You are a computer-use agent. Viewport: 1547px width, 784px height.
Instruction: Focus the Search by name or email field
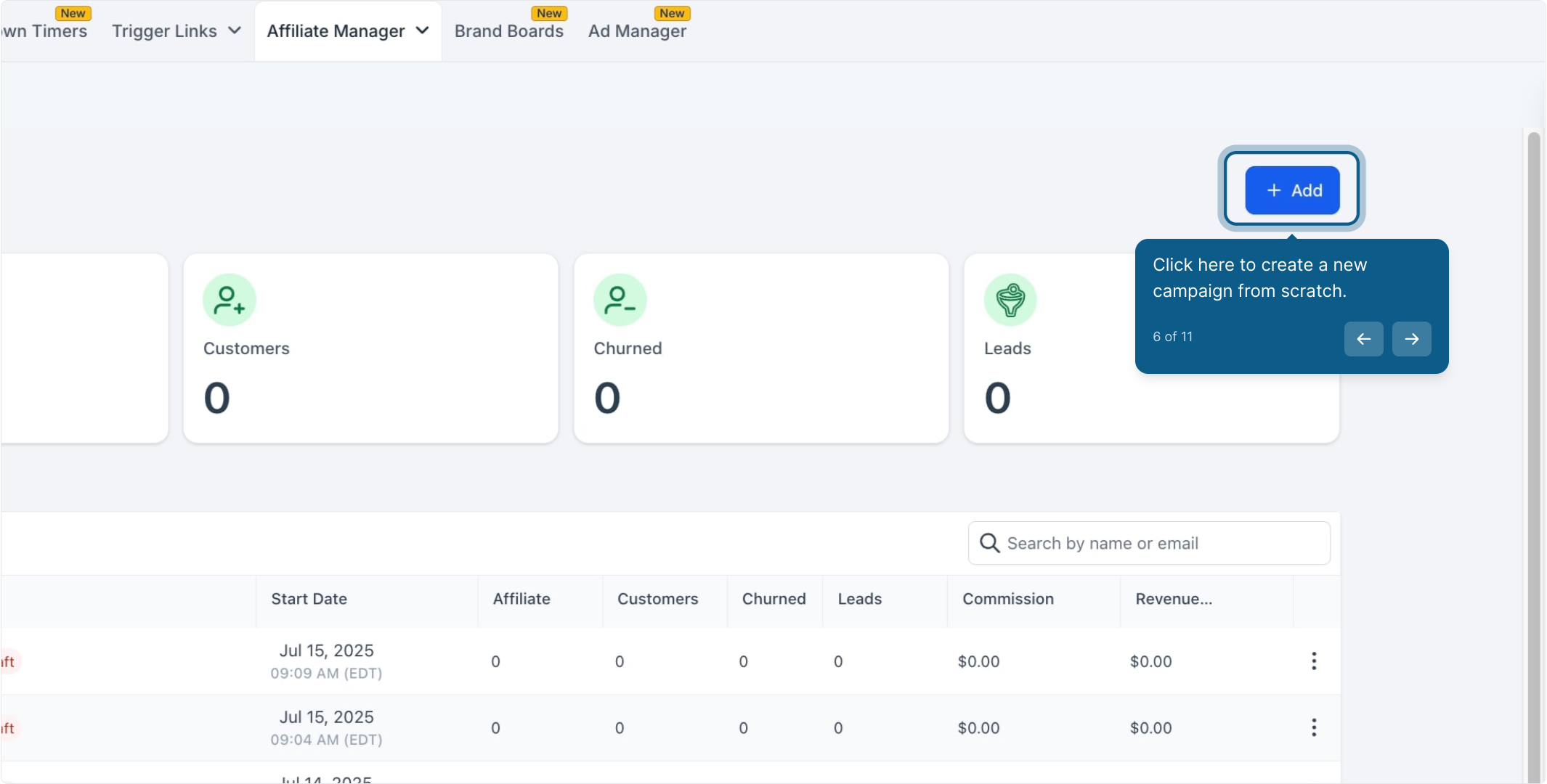[x=1149, y=543]
